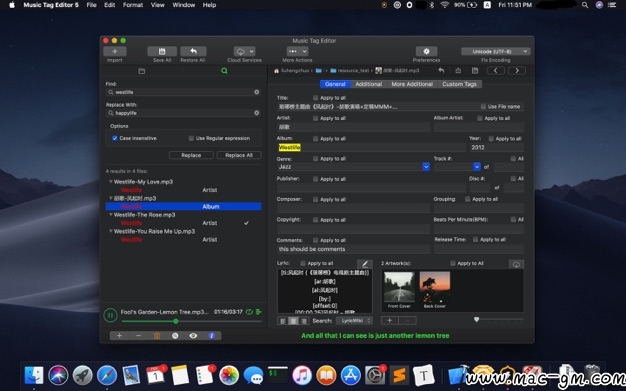Go to next file with right arrow
626x391 pixels.
click(517, 71)
